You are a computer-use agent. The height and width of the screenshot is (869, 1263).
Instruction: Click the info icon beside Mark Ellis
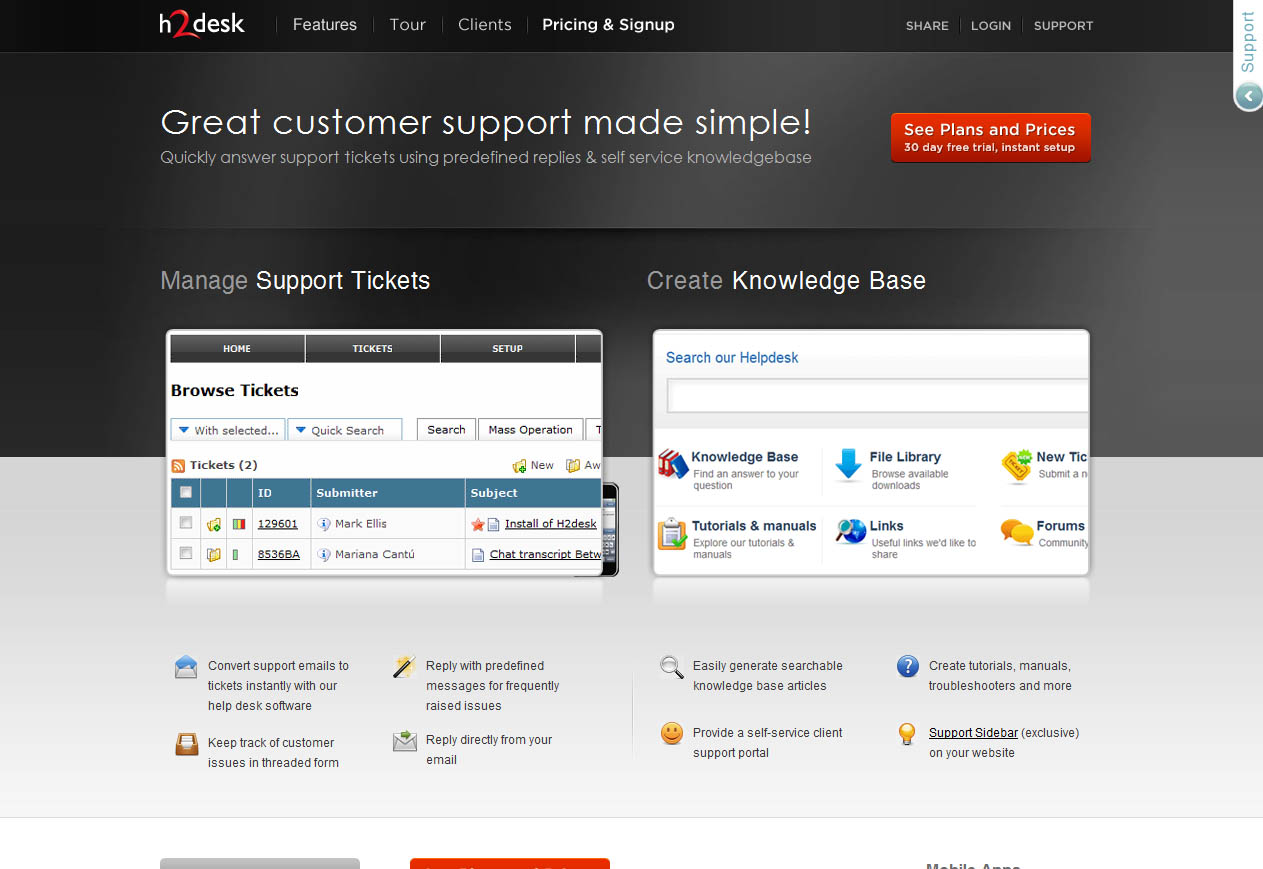pos(323,524)
